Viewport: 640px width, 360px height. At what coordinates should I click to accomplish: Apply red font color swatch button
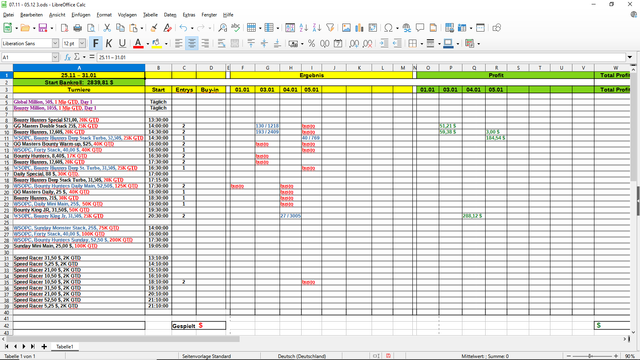coord(138,43)
